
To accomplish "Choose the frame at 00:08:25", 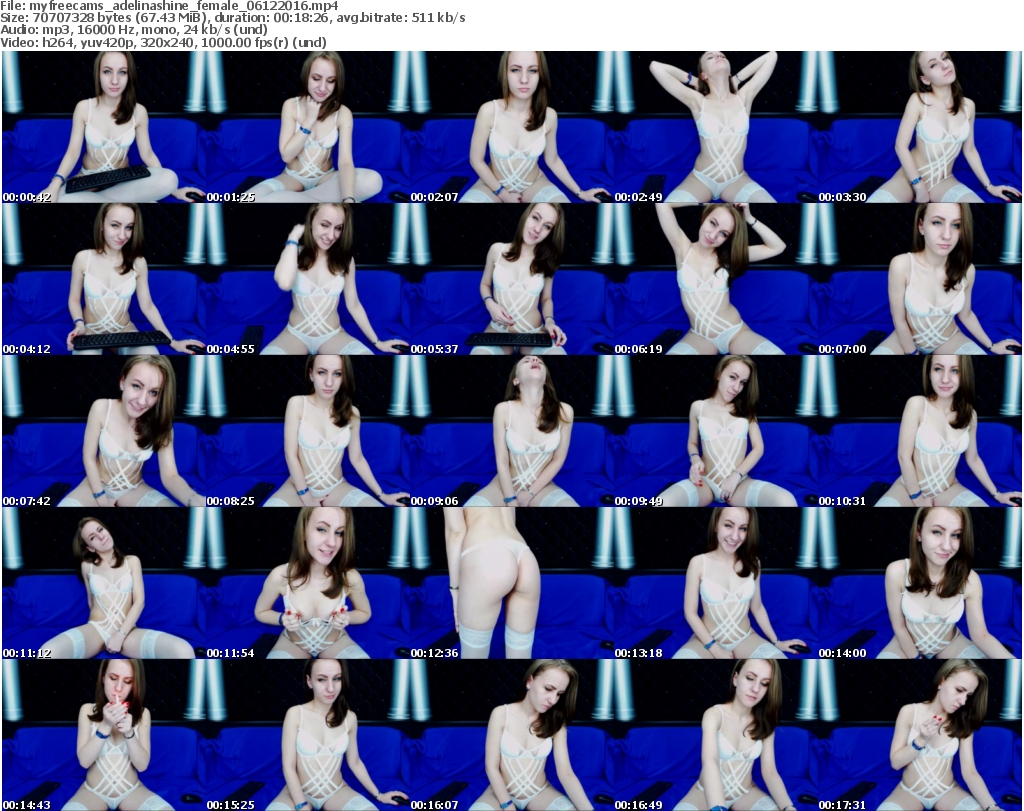I will (307, 431).
